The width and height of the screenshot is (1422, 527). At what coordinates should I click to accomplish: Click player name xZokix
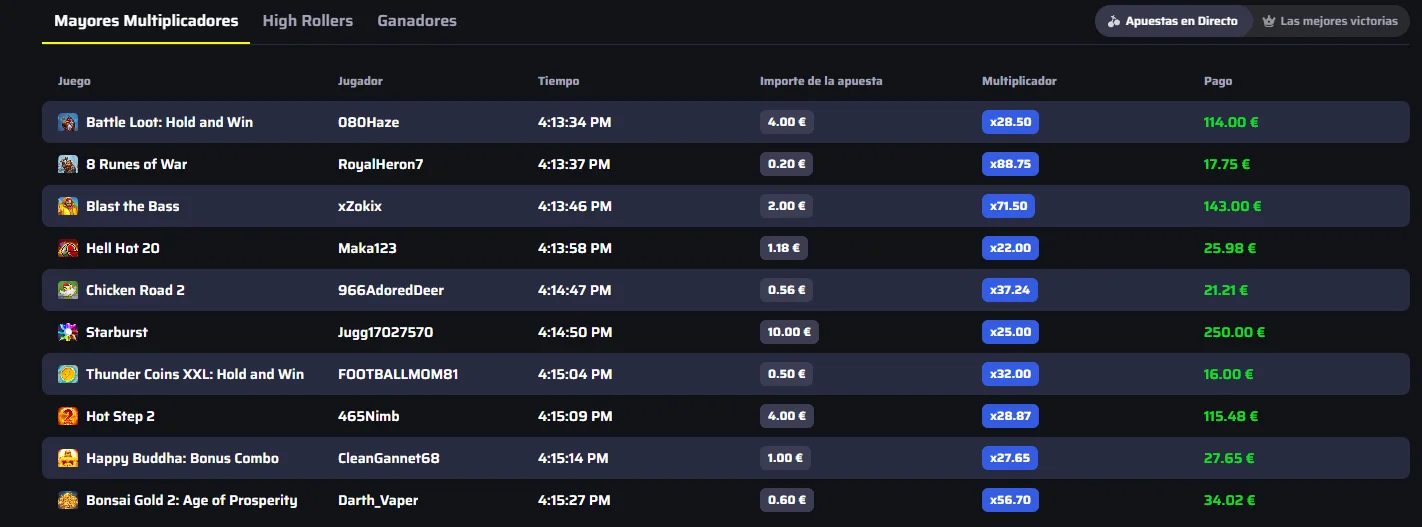pos(360,206)
